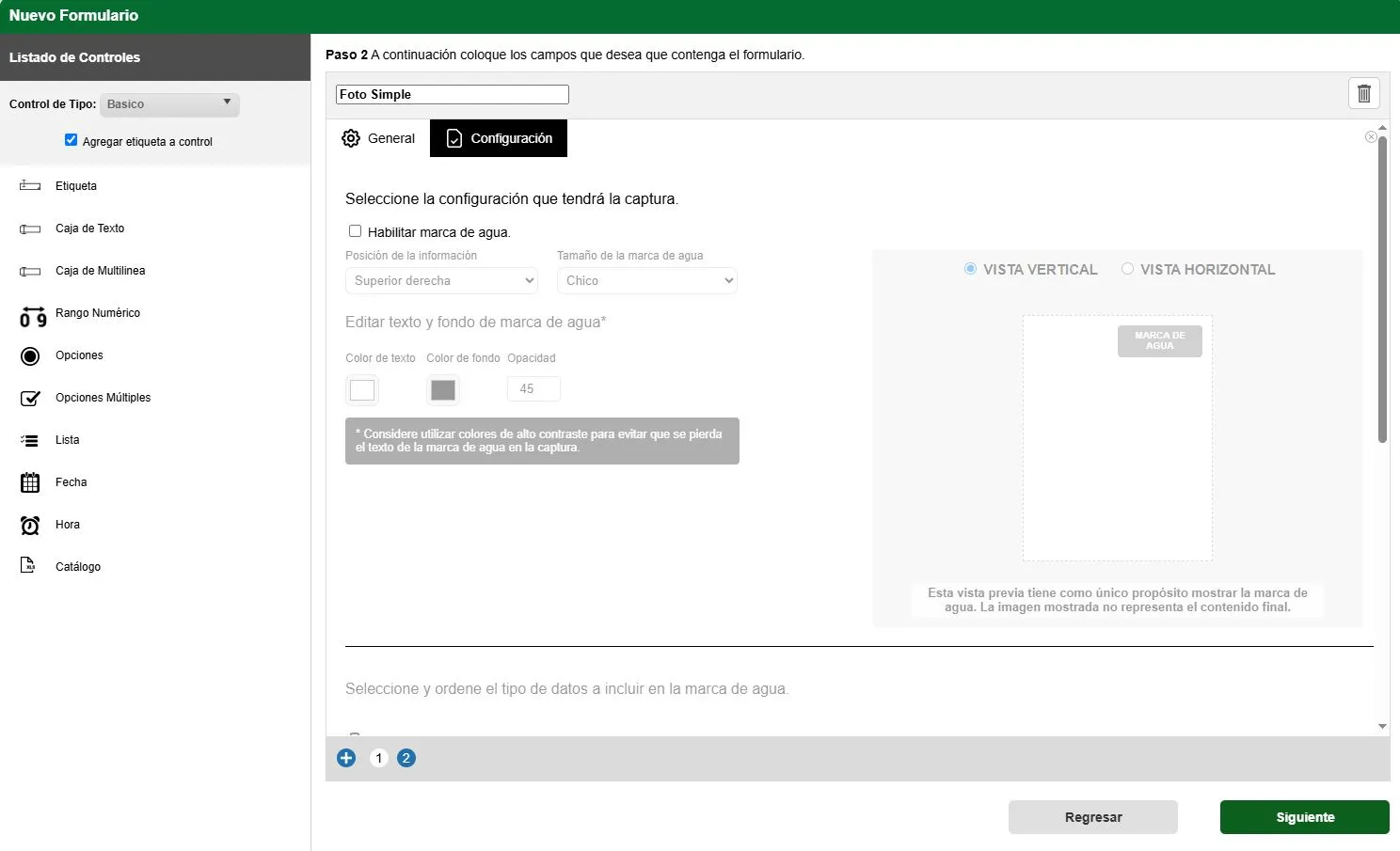Switch to the General tab

pyautogui.click(x=378, y=138)
